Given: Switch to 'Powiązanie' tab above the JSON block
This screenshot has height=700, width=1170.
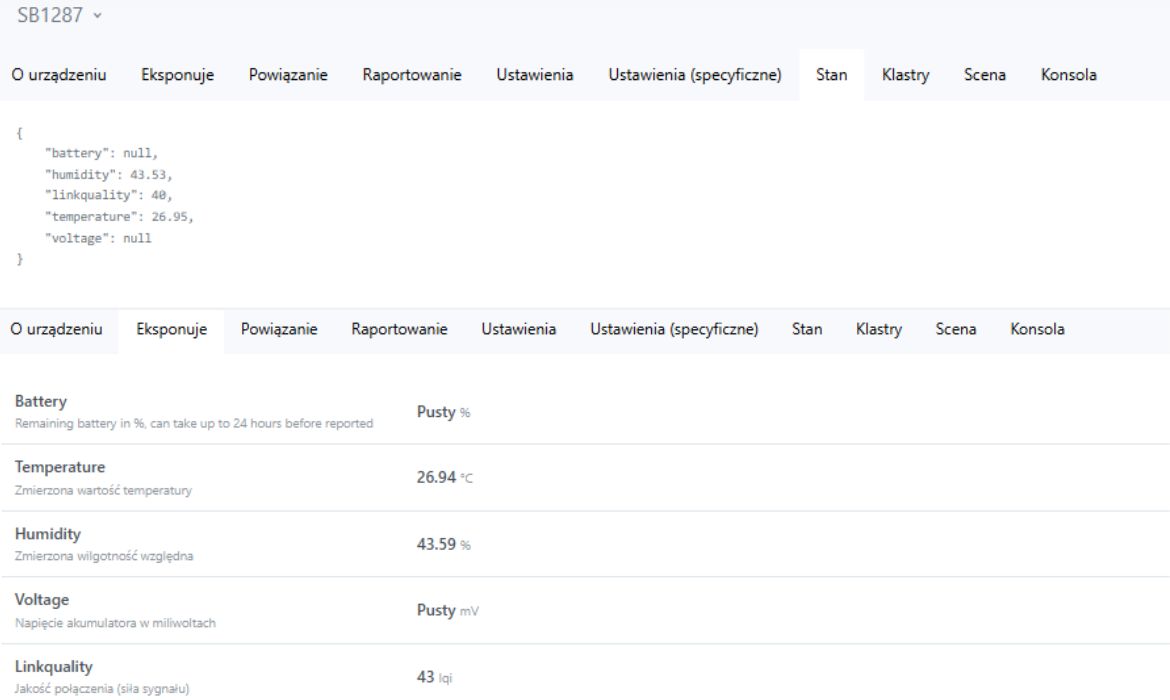Looking at the screenshot, I should coord(288,76).
